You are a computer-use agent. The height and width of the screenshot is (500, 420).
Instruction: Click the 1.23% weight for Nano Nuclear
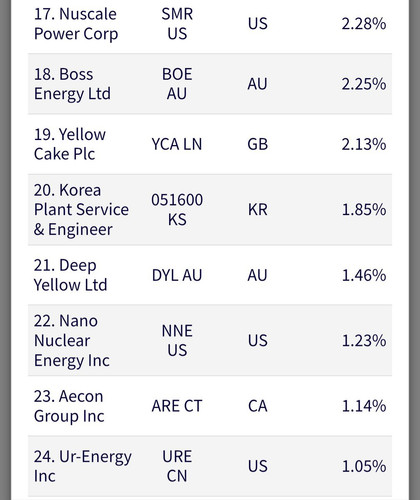364,340
